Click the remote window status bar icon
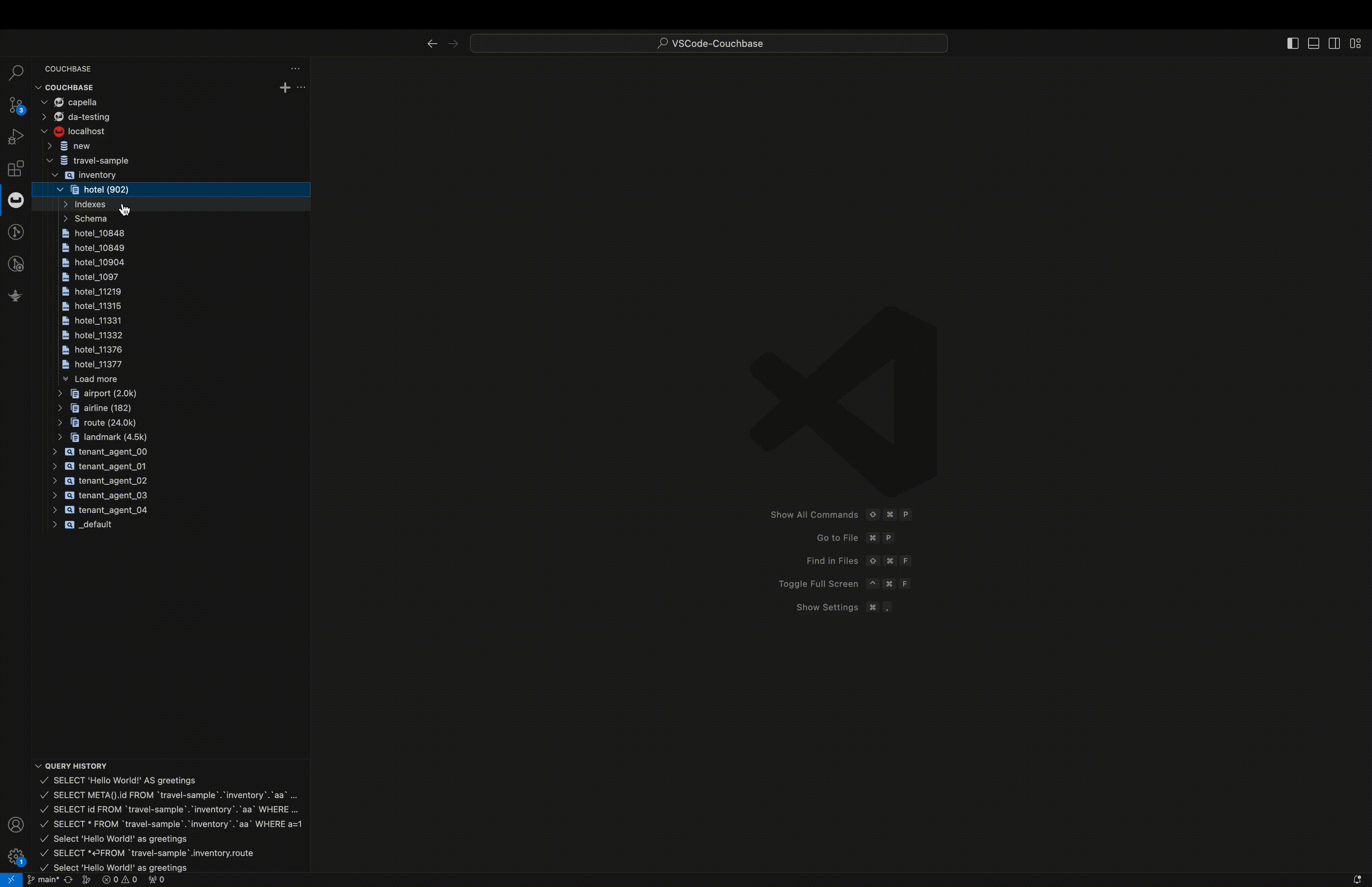Viewport: 1372px width, 887px height. (x=11, y=879)
